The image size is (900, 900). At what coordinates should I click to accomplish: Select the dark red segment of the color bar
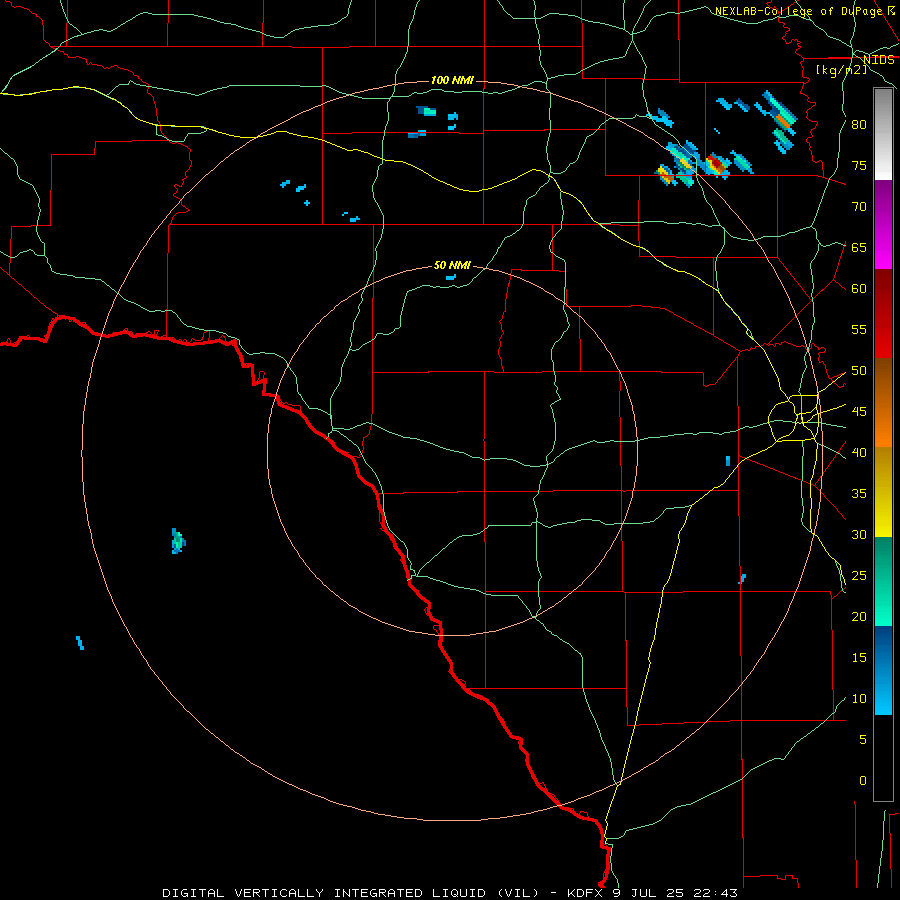[883, 314]
